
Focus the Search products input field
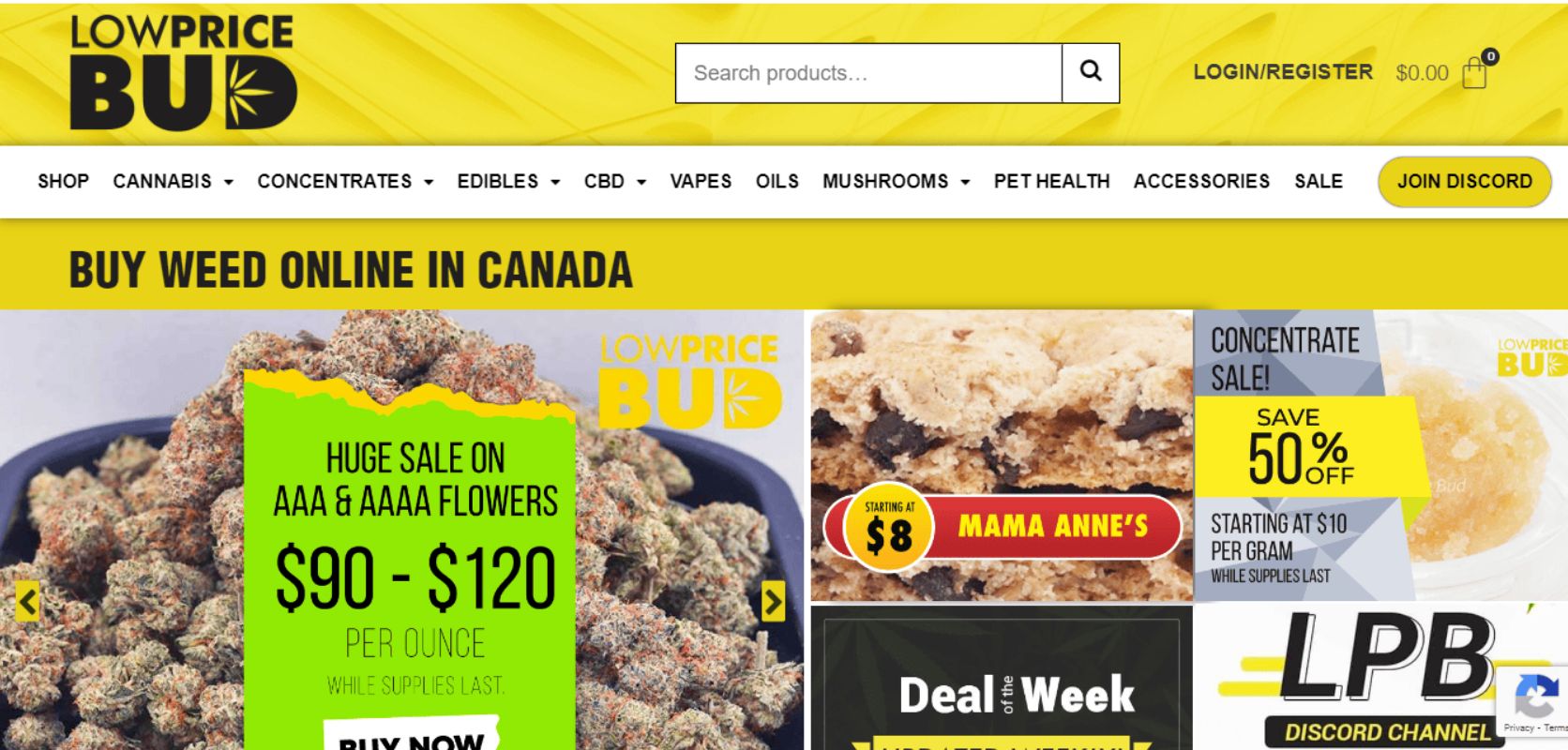[868, 73]
